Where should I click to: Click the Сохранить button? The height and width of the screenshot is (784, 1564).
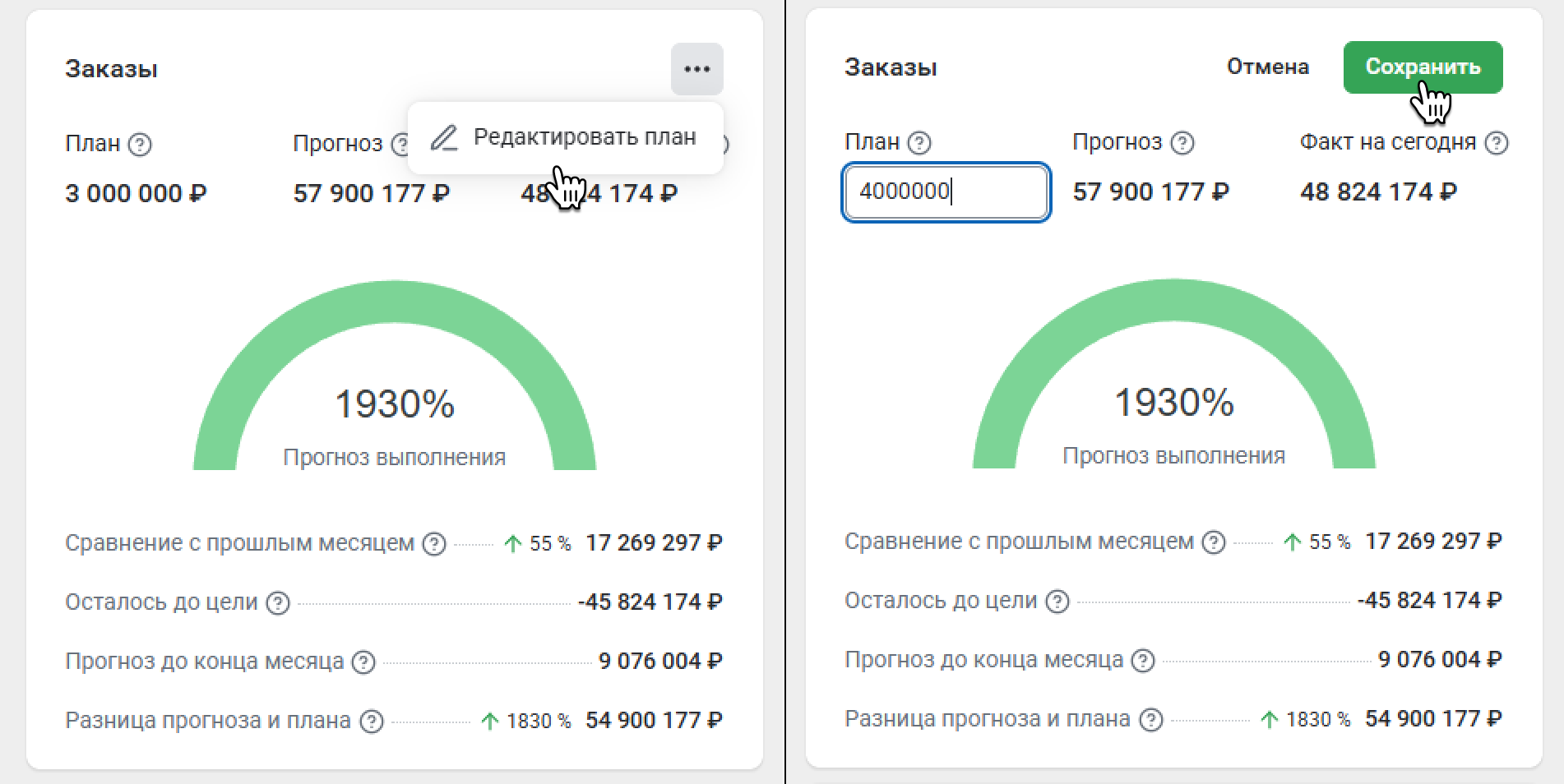(1423, 67)
